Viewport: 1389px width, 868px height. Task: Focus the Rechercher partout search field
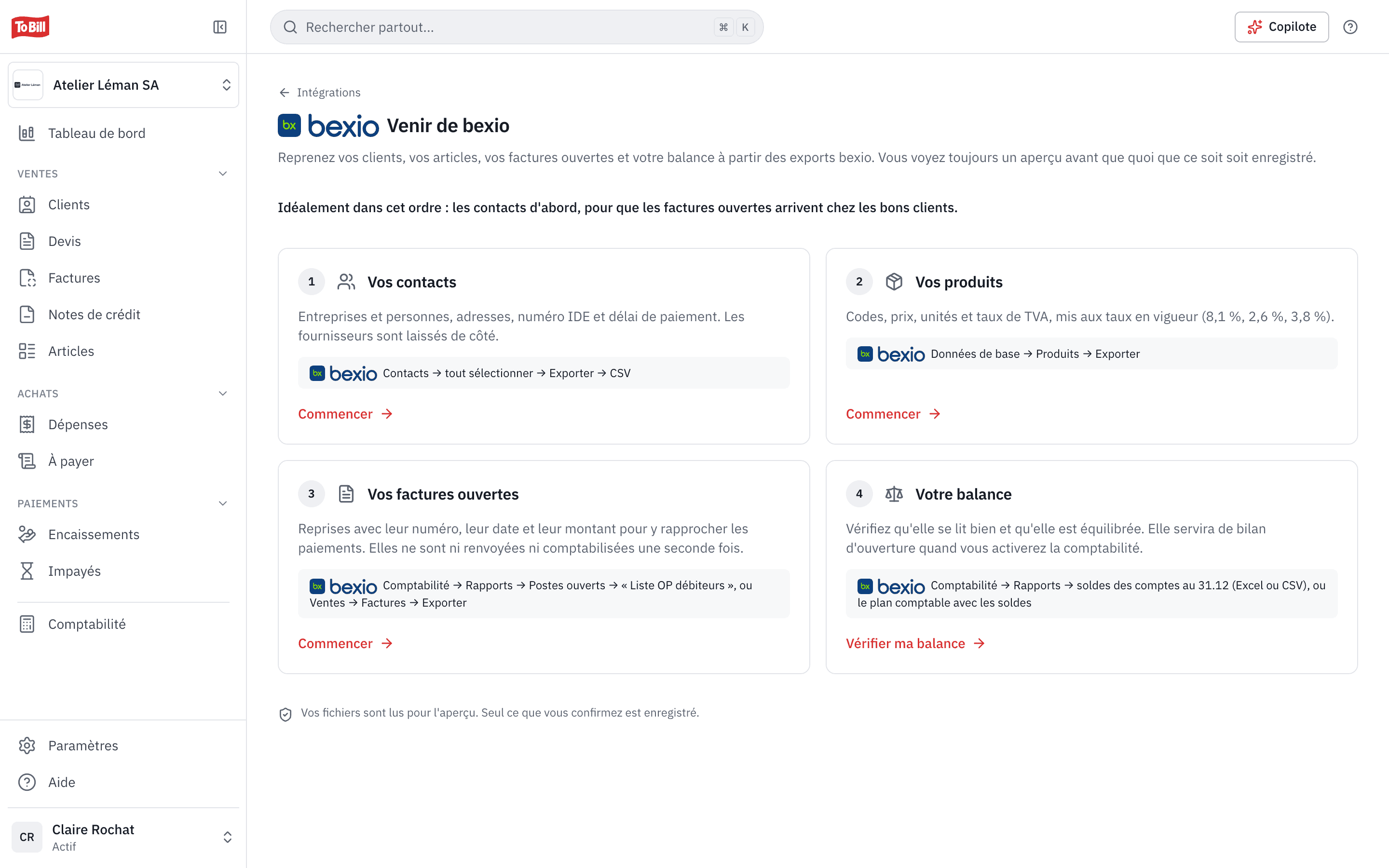pyautogui.click(x=517, y=27)
